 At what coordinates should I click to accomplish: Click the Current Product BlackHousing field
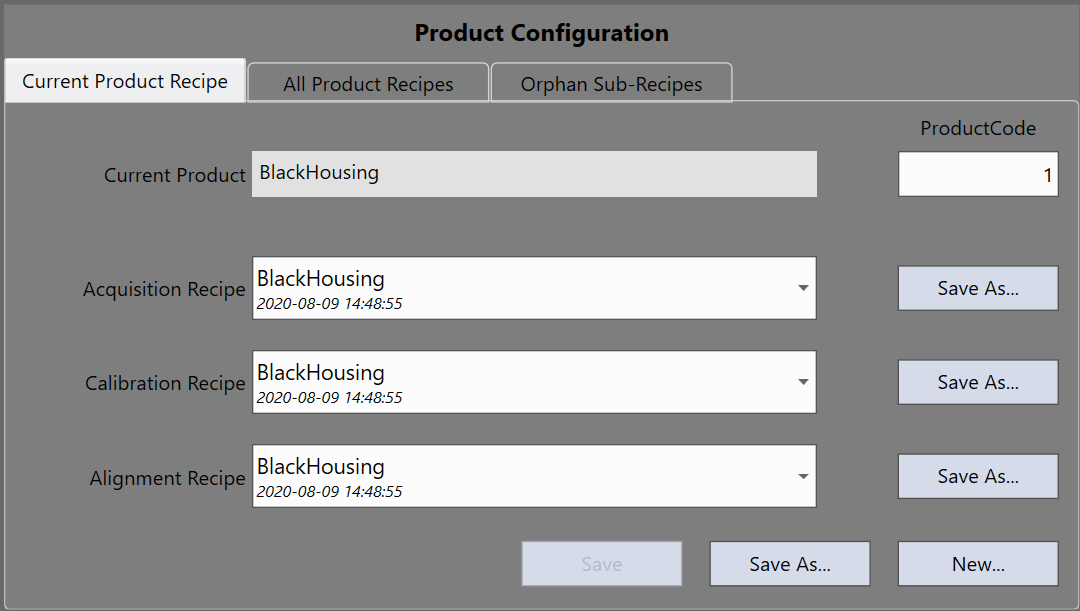[533, 174]
